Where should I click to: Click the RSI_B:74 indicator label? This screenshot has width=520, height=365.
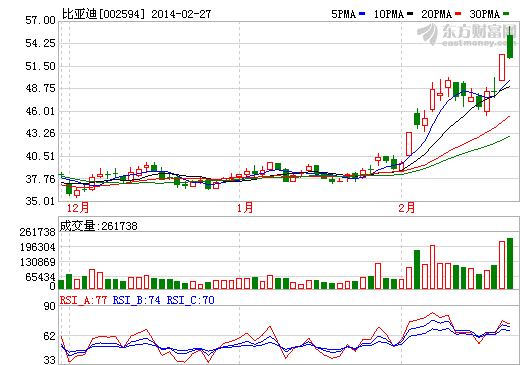click(136, 300)
